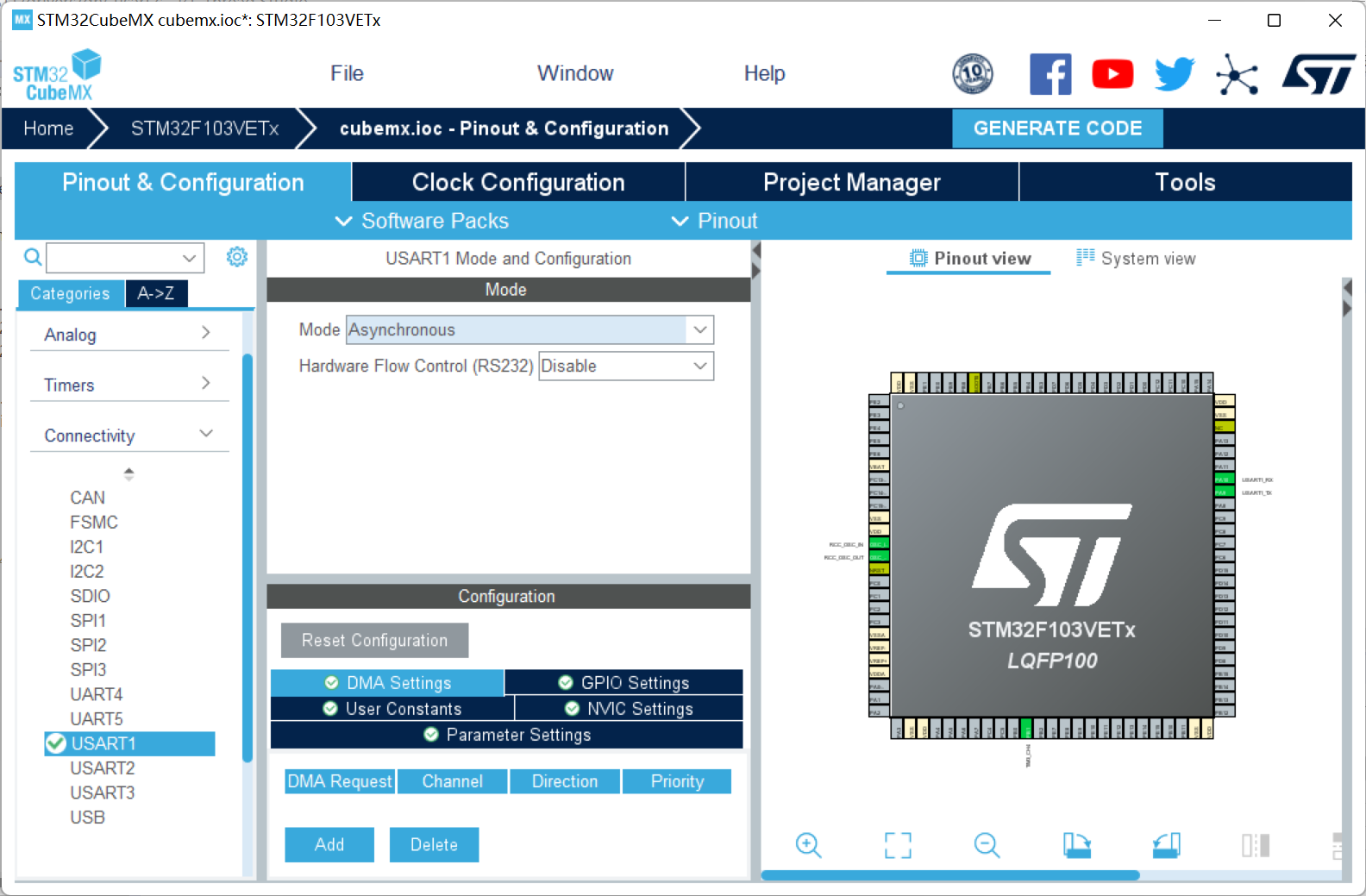The height and width of the screenshot is (896, 1366).
Task: Fit the chip view to the window
Action: (x=898, y=845)
